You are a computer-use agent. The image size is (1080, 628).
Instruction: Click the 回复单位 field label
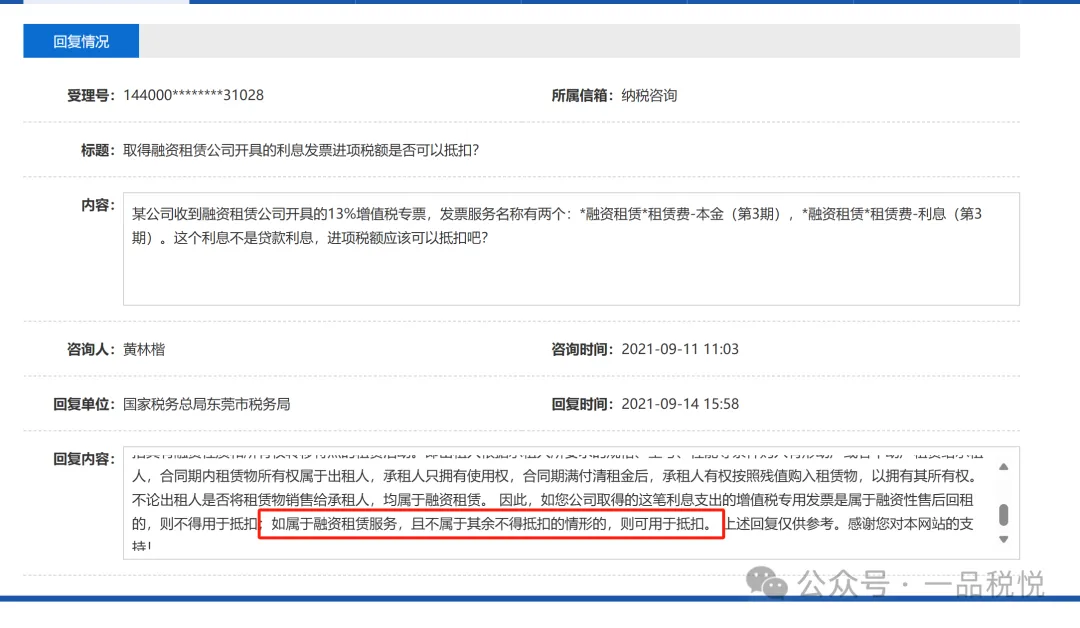[x=88, y=404]
